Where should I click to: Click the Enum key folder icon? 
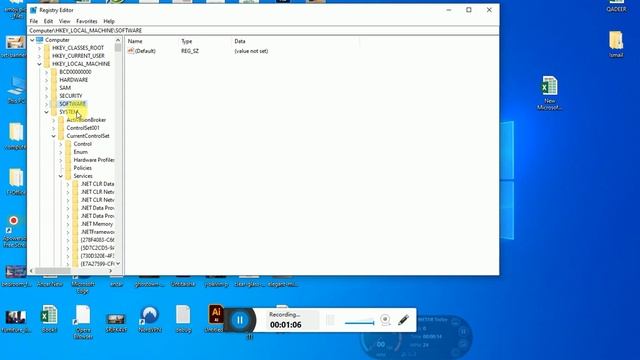click(x=68, y=152)
